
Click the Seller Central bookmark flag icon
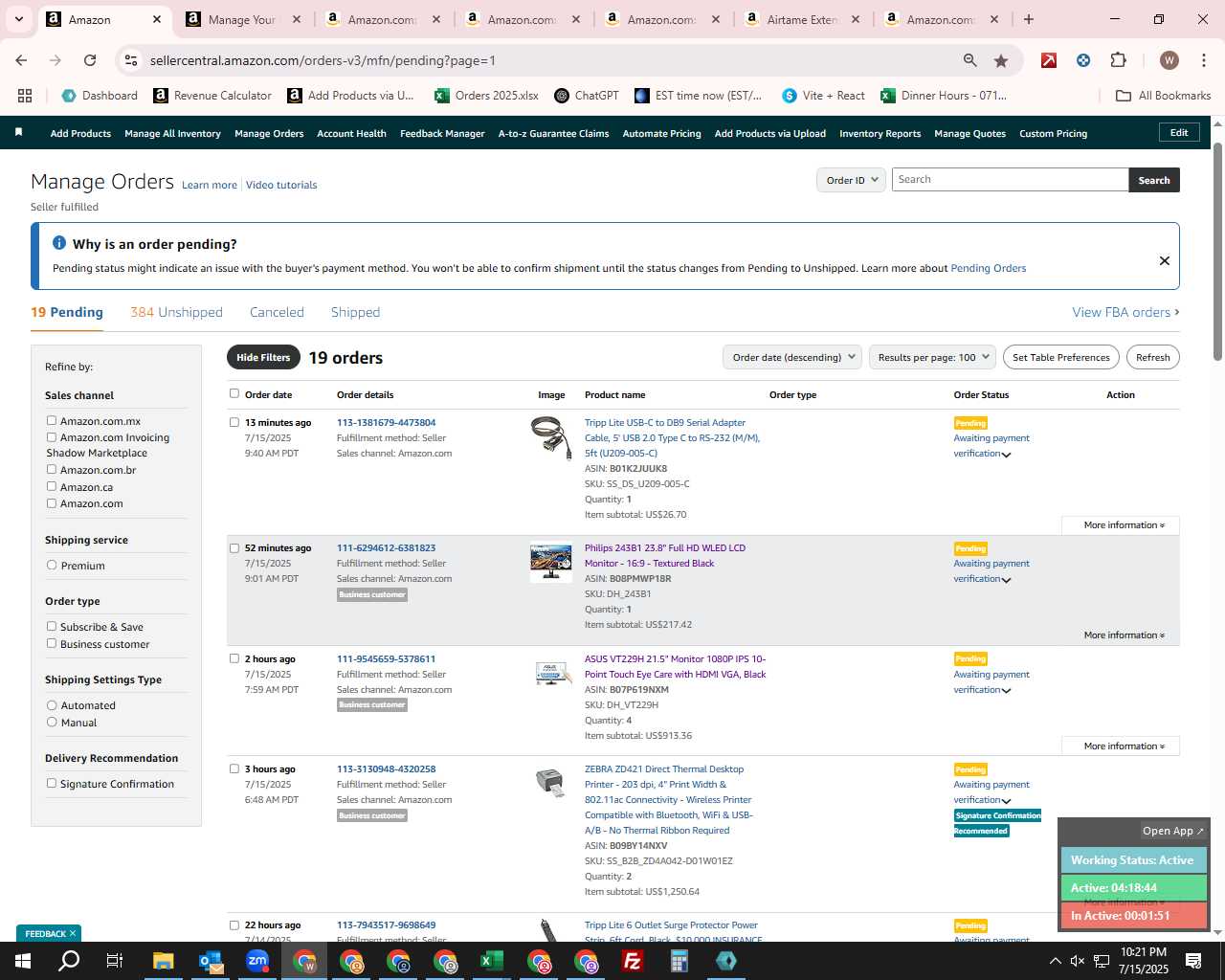pyautogui.click(x=18, y=132)
